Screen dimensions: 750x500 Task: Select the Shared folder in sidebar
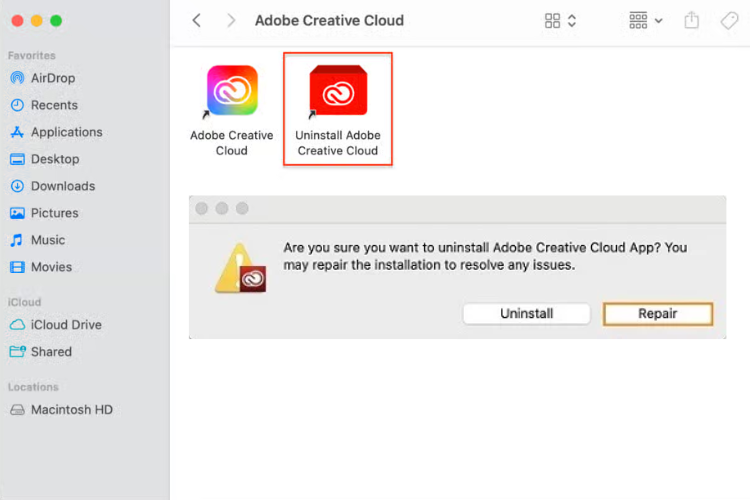click(x=41, y=352)
